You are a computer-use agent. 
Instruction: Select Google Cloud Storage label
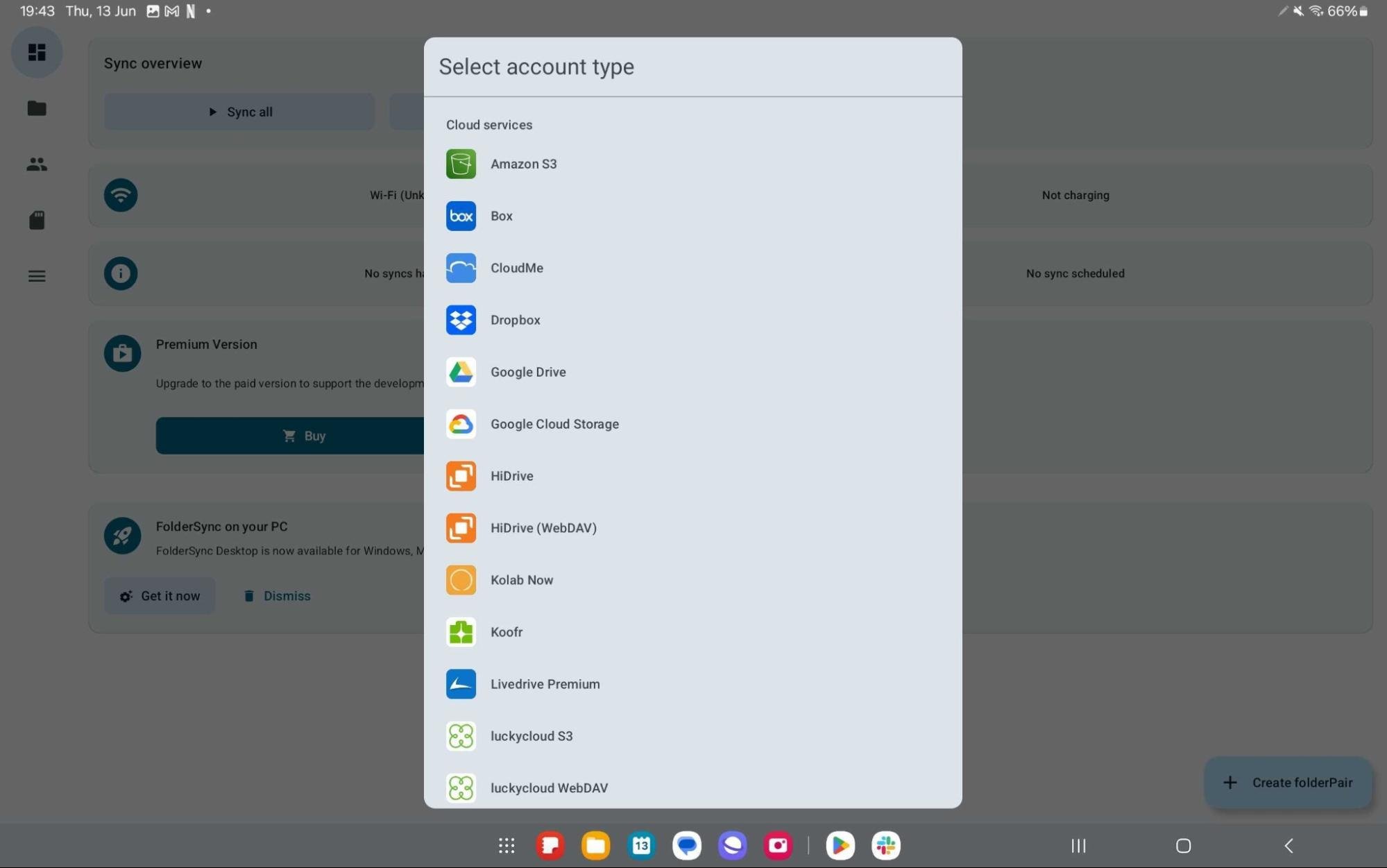click(554, 424)
